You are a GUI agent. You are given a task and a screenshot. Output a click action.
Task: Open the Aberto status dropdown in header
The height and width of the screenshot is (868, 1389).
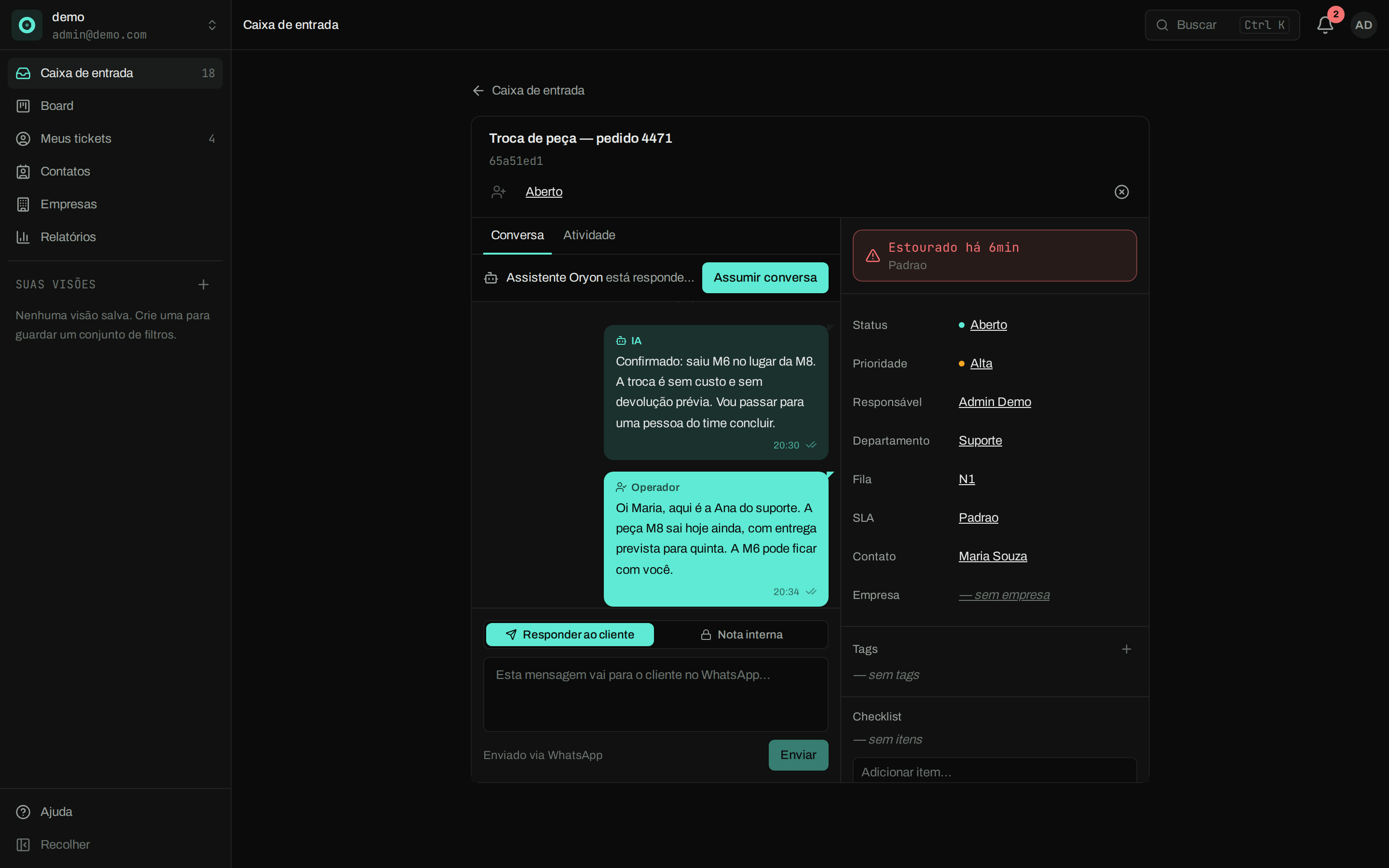[544, 192]
